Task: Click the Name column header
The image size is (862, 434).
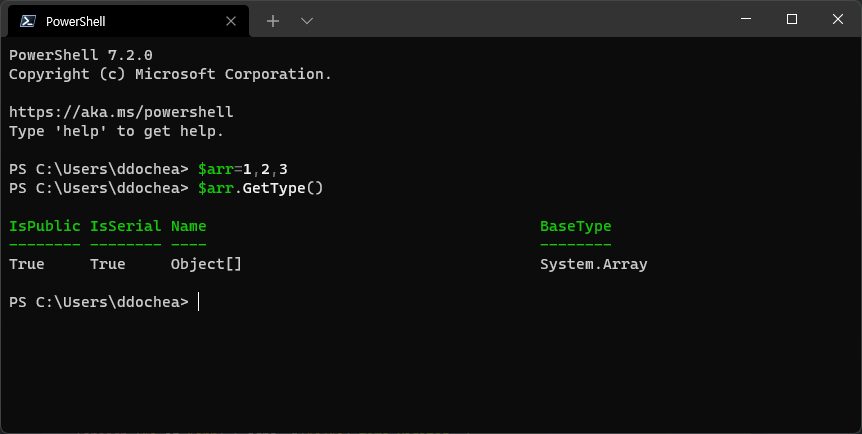Action: 189,226
